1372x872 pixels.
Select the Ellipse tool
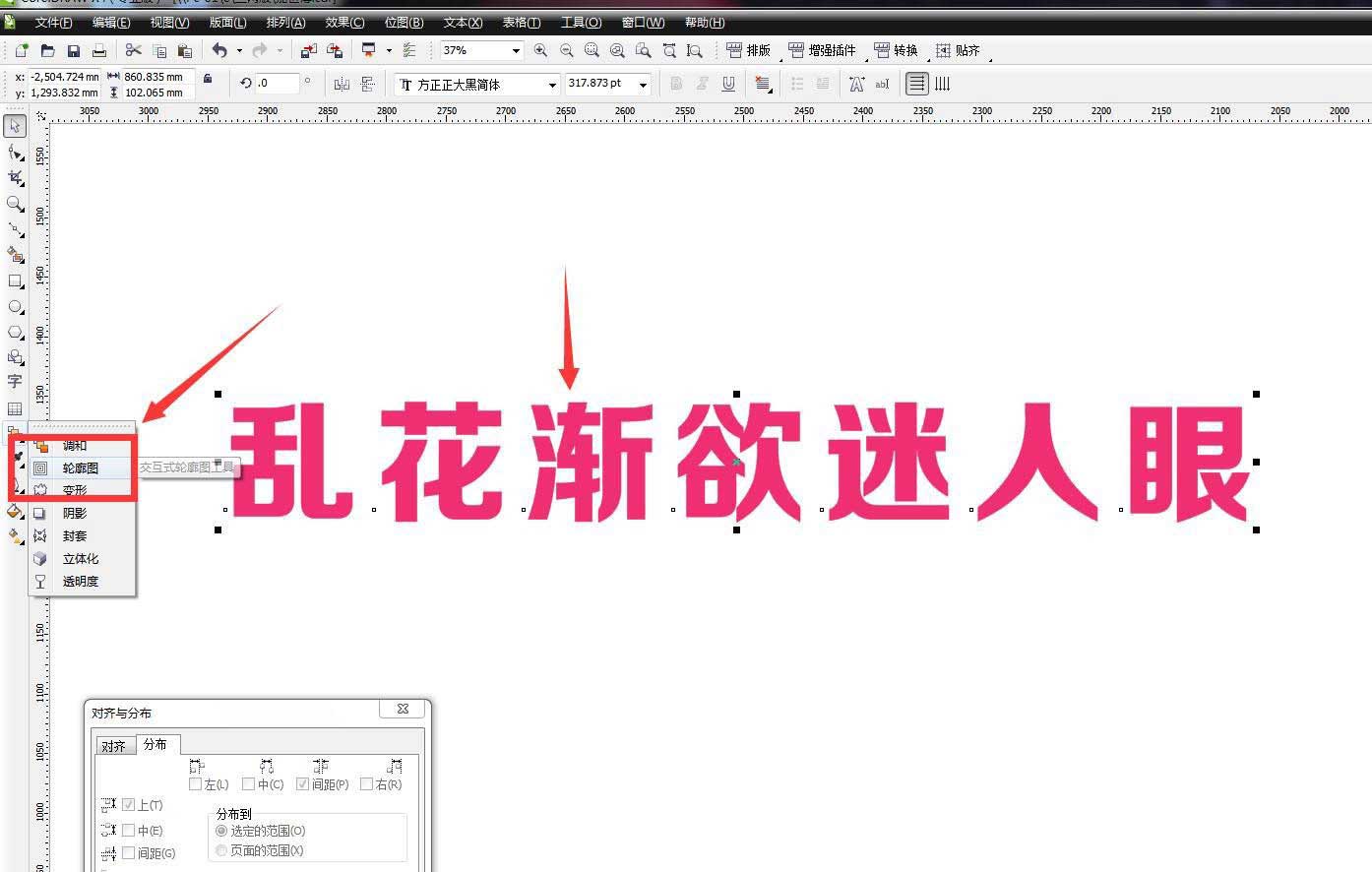coord(15,306)
